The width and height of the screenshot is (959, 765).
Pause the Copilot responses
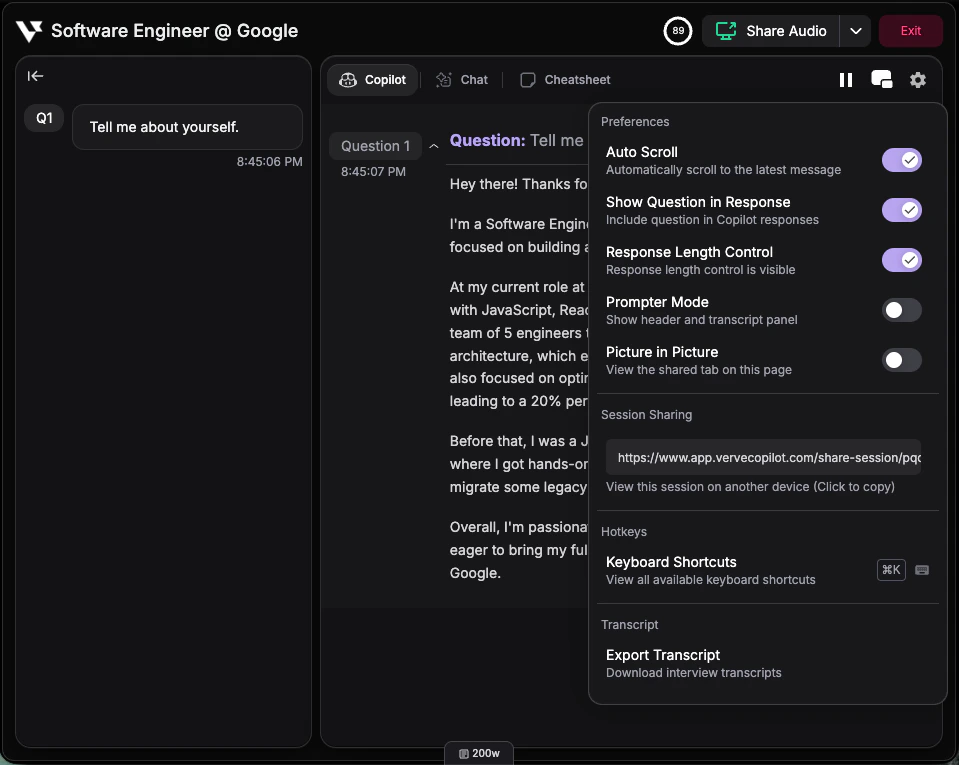tap(845, 79)
